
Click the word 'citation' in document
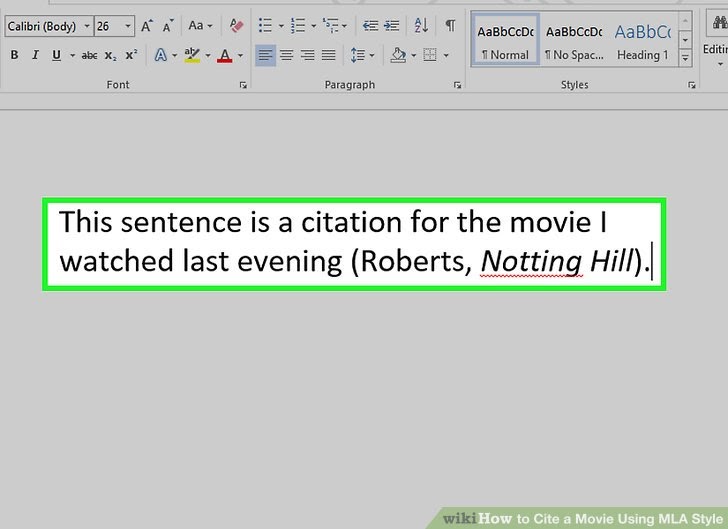pyautogui.click(x=351, y=222)
